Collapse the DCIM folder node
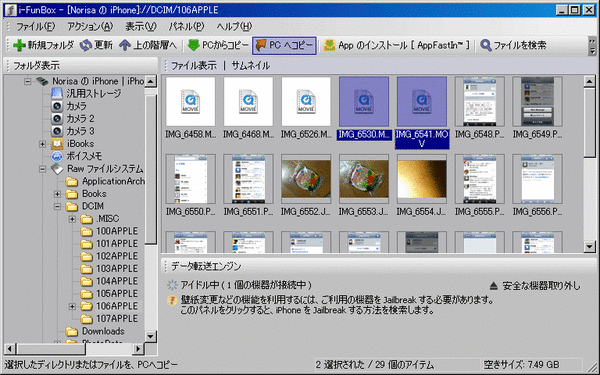Screen dimensions: 600x375 tap(57, 206)
